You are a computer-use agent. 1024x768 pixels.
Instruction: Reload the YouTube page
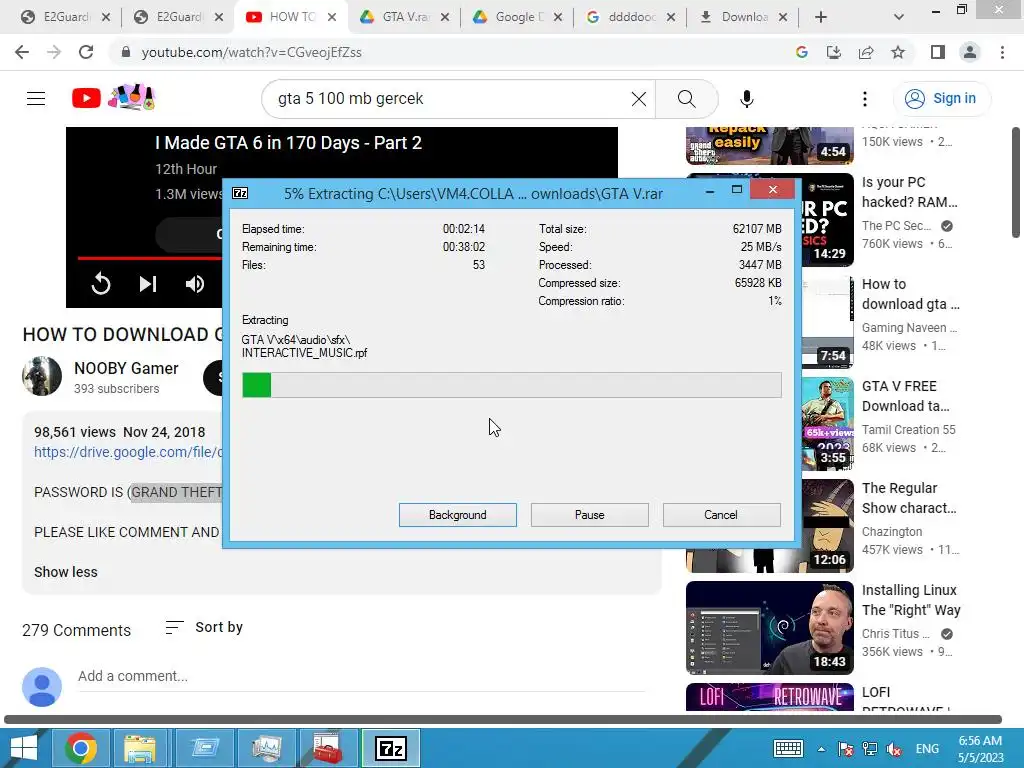86,52
